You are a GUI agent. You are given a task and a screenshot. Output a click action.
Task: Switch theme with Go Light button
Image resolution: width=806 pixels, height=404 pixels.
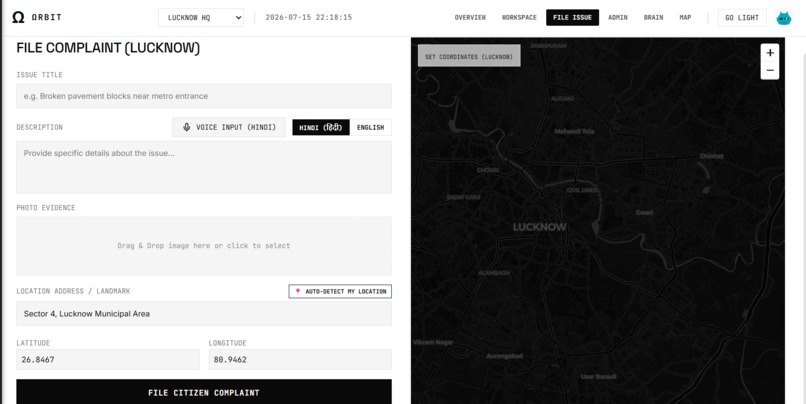tap(742, 17)
